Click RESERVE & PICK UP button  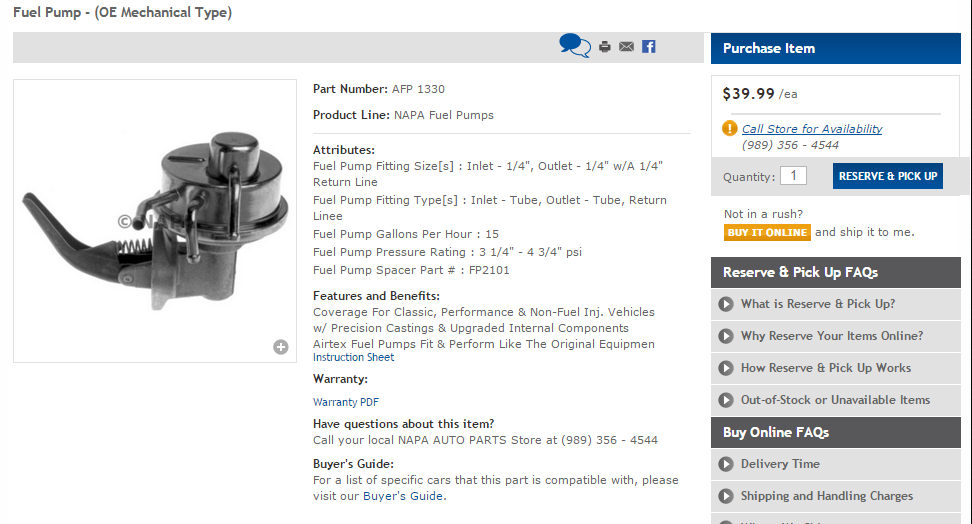pos(888,176)
